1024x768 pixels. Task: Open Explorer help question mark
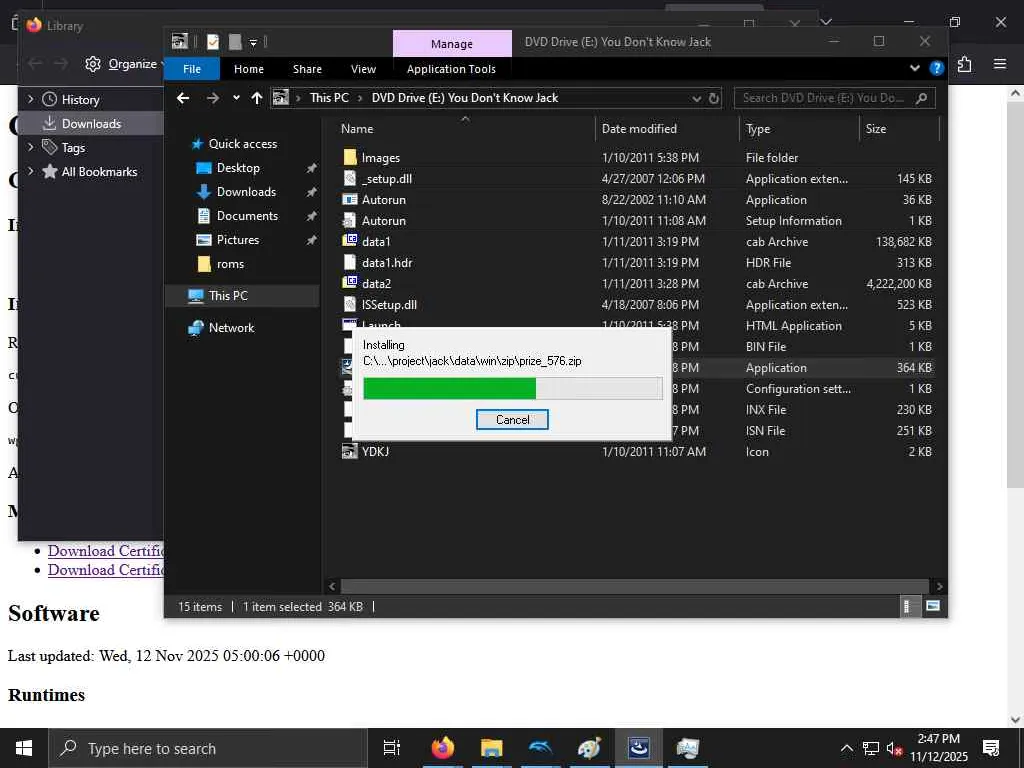[936, 68]
